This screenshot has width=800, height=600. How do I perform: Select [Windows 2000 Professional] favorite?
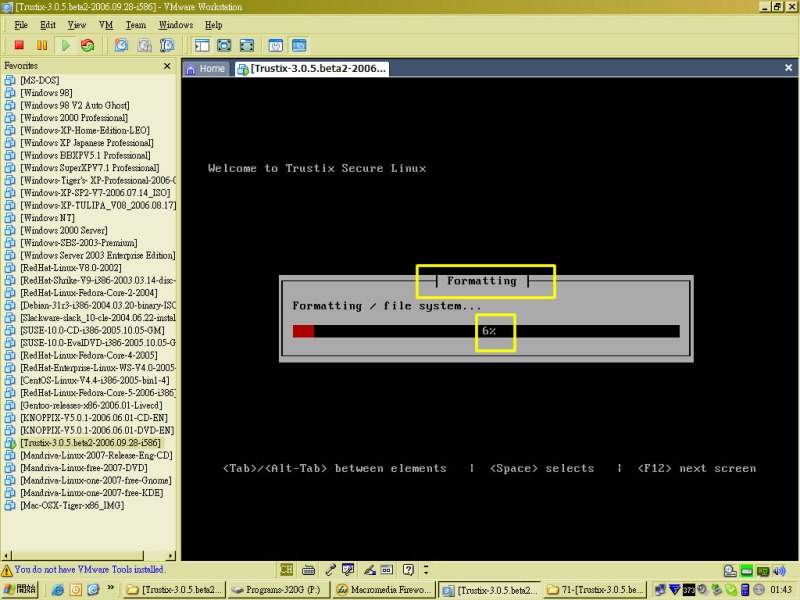coord(74,118)
